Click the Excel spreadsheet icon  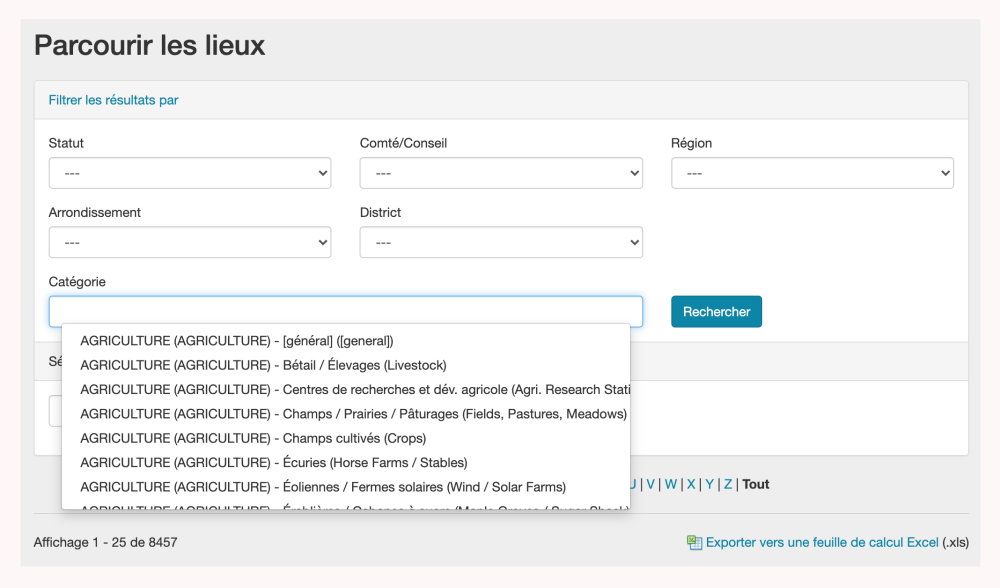click(x=694, y=542)
